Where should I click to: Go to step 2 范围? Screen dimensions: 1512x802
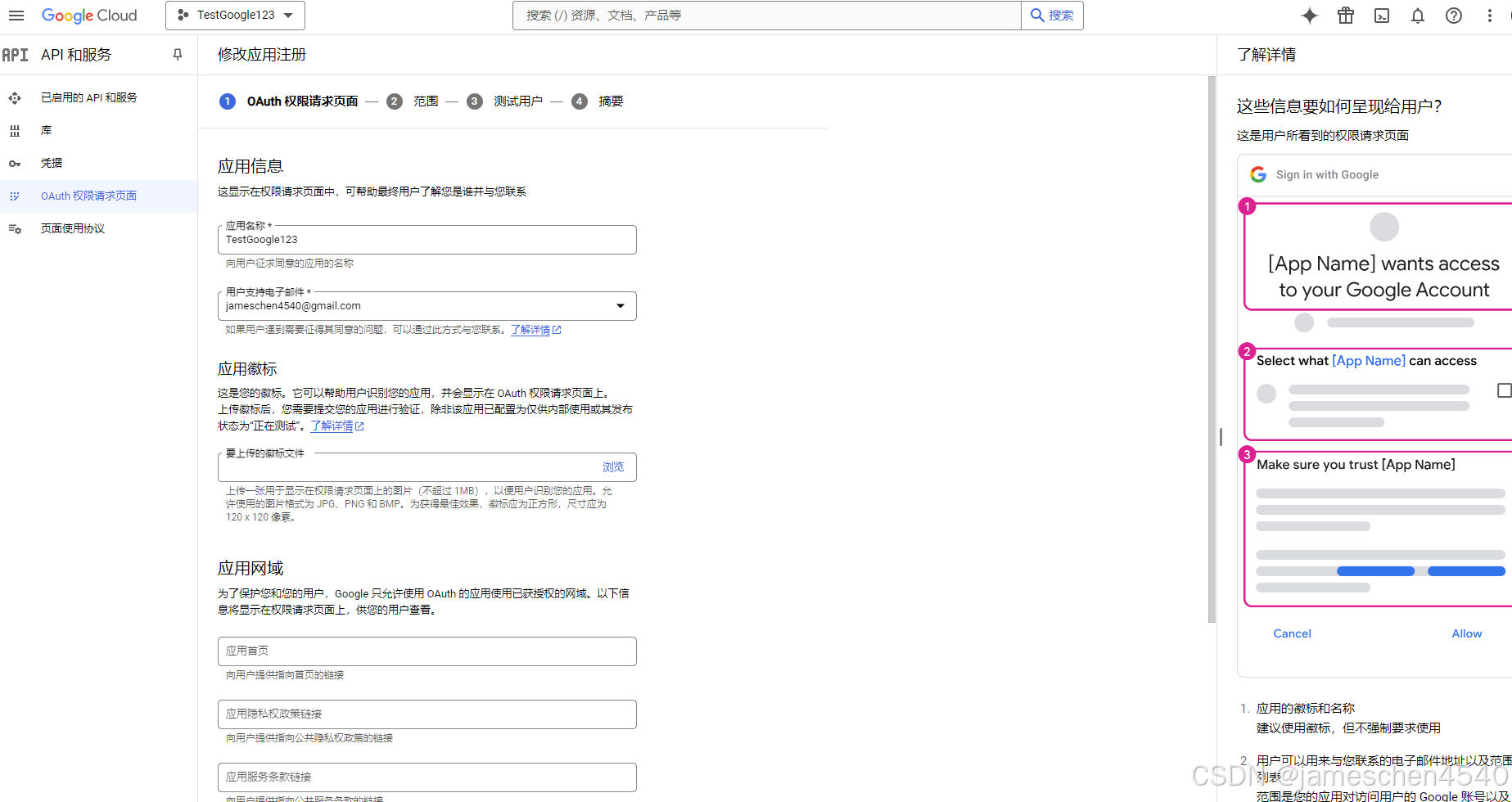click(413, 101)
